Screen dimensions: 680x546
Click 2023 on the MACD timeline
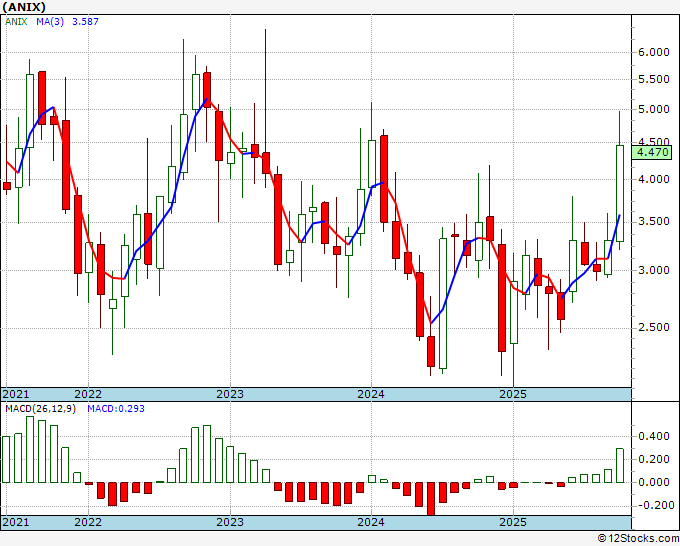[230, 522]
